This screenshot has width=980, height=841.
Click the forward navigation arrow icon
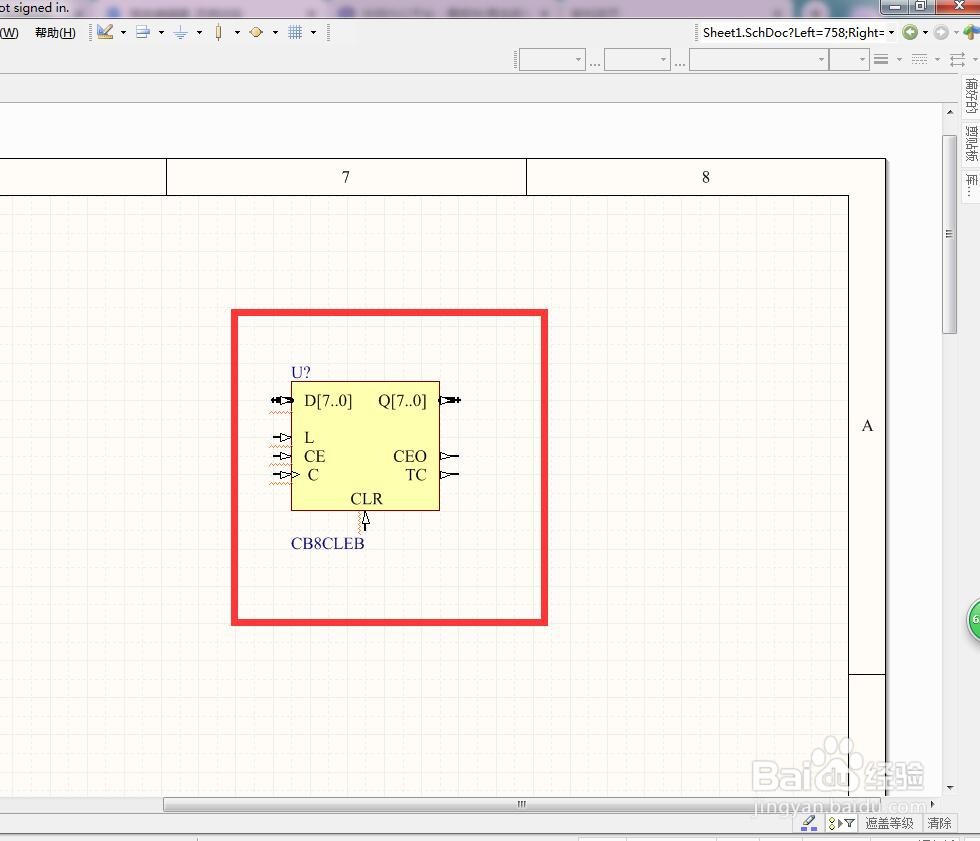941,32
